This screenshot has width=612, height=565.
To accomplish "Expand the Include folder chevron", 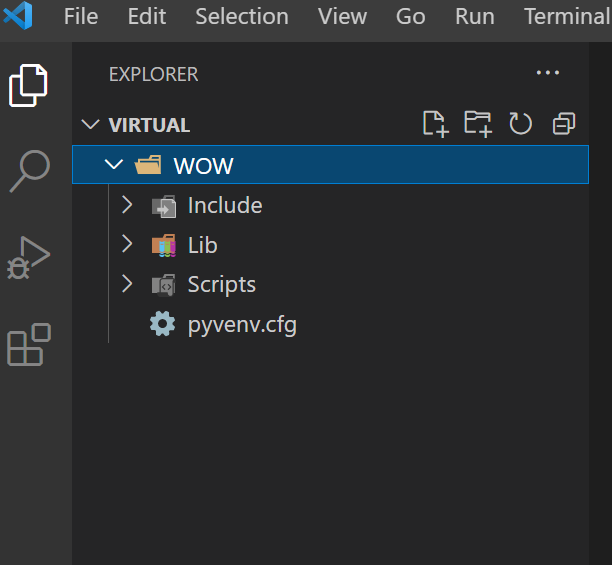I will click(127, 205).
